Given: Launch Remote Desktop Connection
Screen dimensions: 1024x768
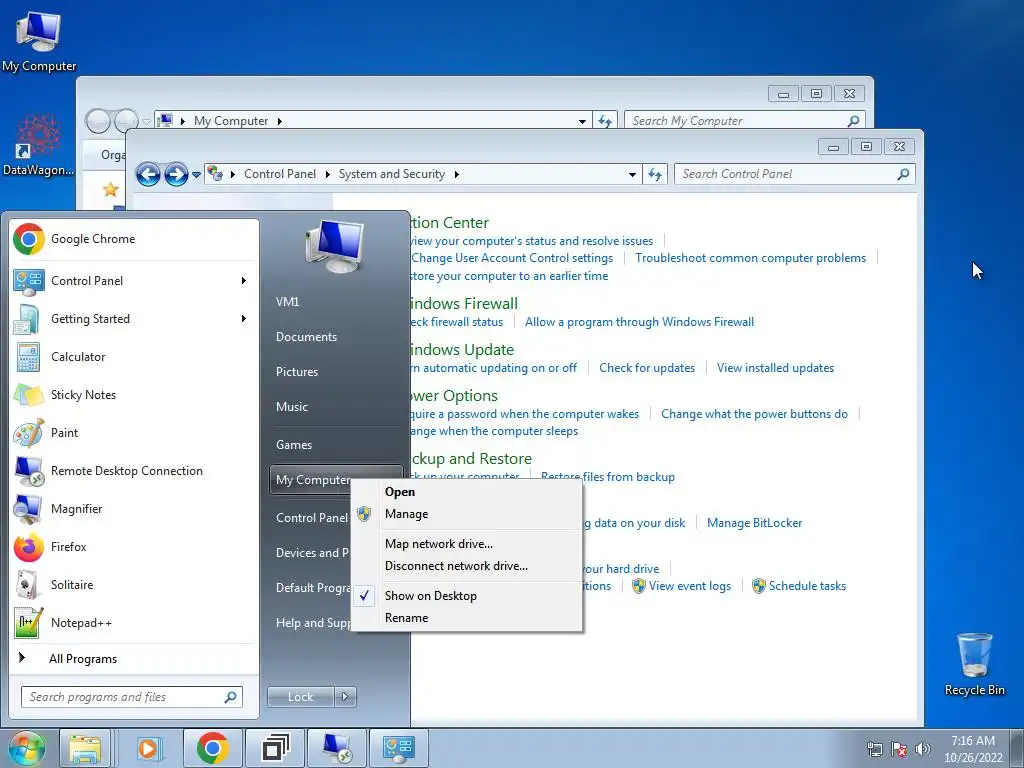Looking at the screenshot, I should (134, 471).
